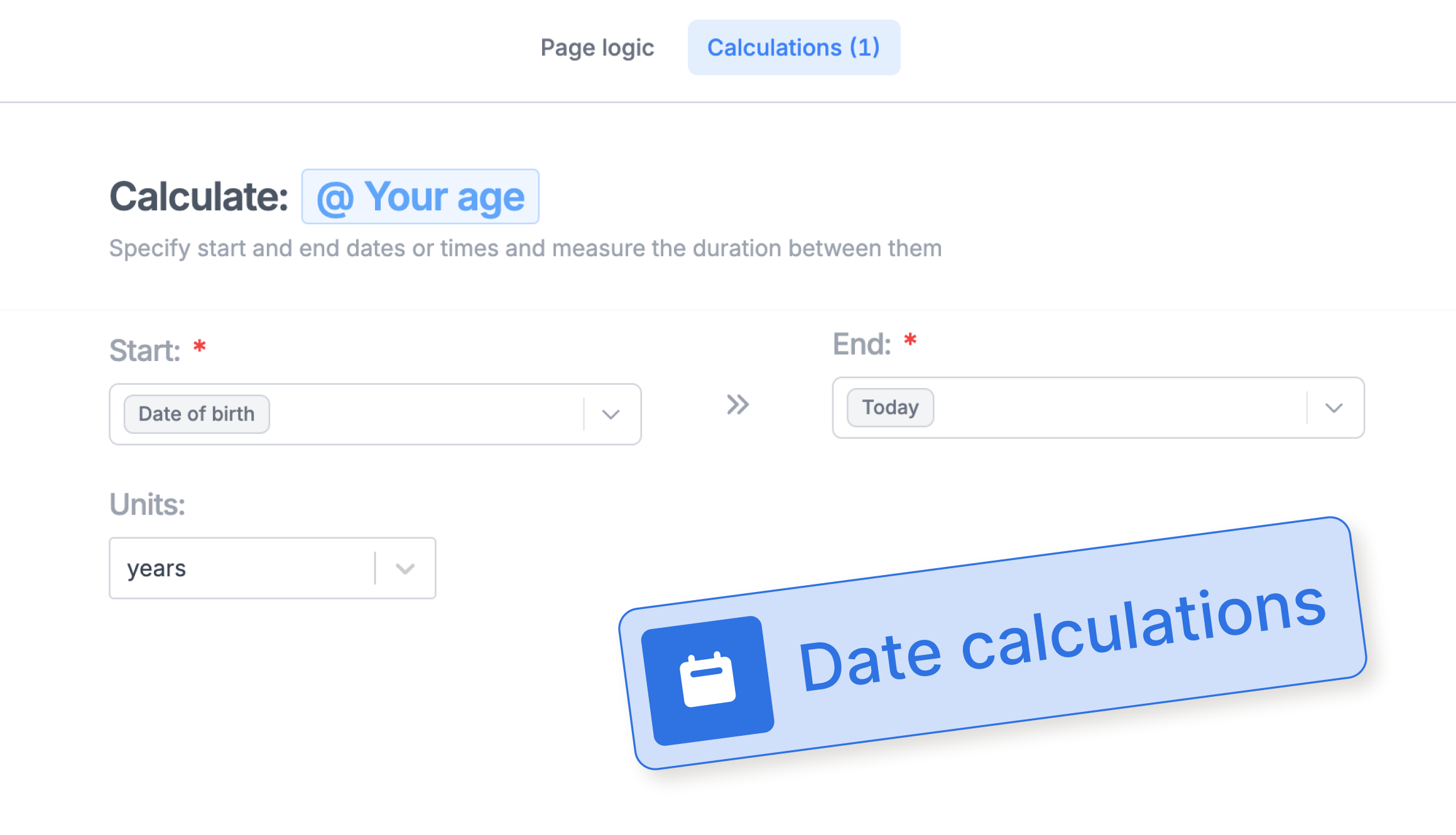Expand the Start date dropdown chevron

pos(611,414)
